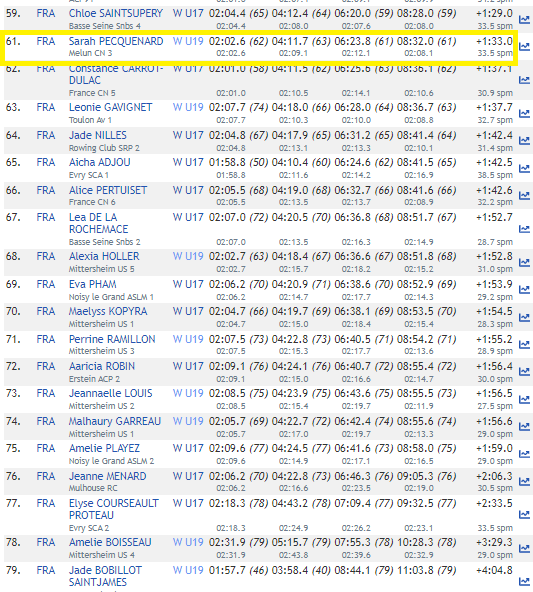Open Maelyss KOPYRA athlete link
The image size is (533, 592).
(108, 311)
